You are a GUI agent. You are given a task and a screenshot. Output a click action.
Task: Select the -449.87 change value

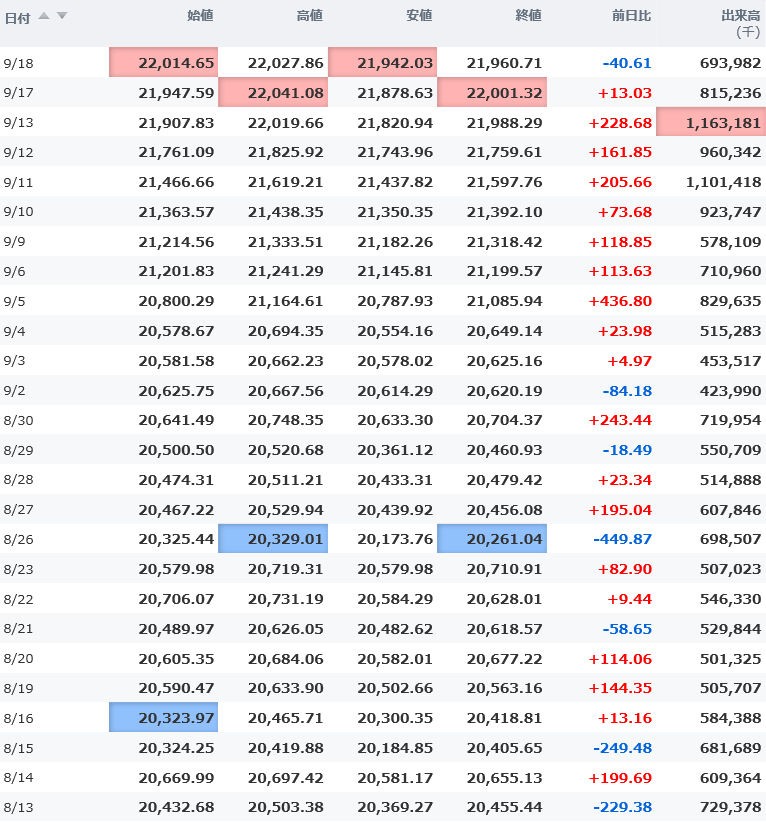(x=622, y=539)
